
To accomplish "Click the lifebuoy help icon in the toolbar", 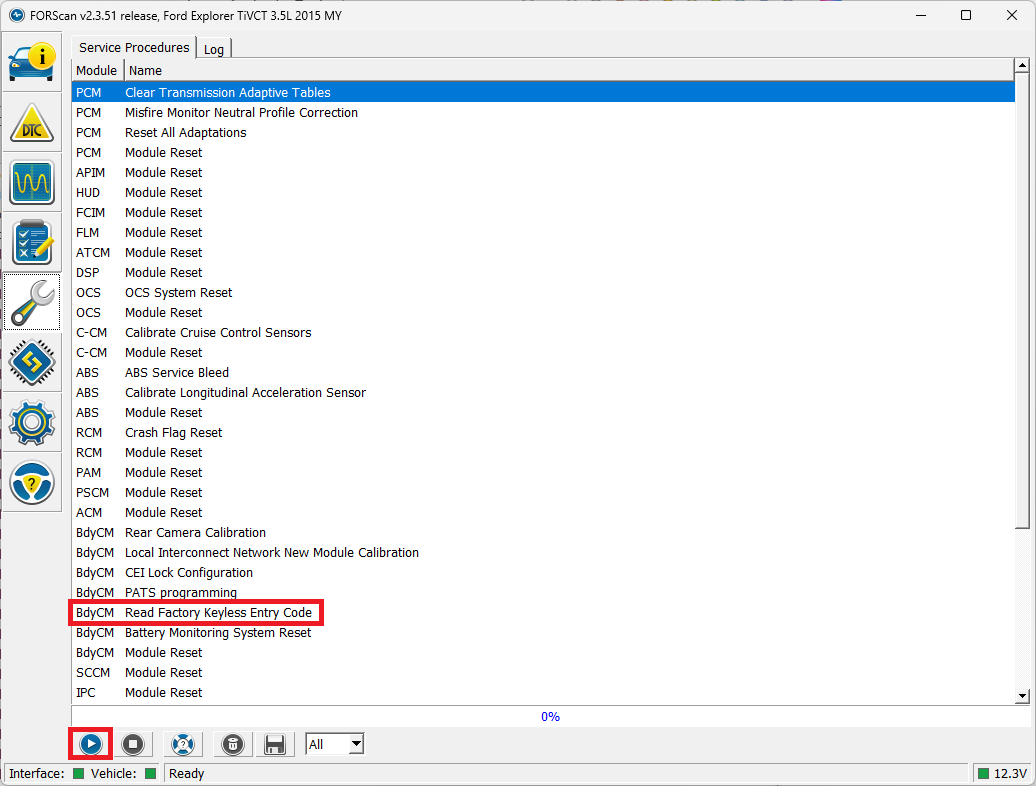I will click(x=182, y=744).
